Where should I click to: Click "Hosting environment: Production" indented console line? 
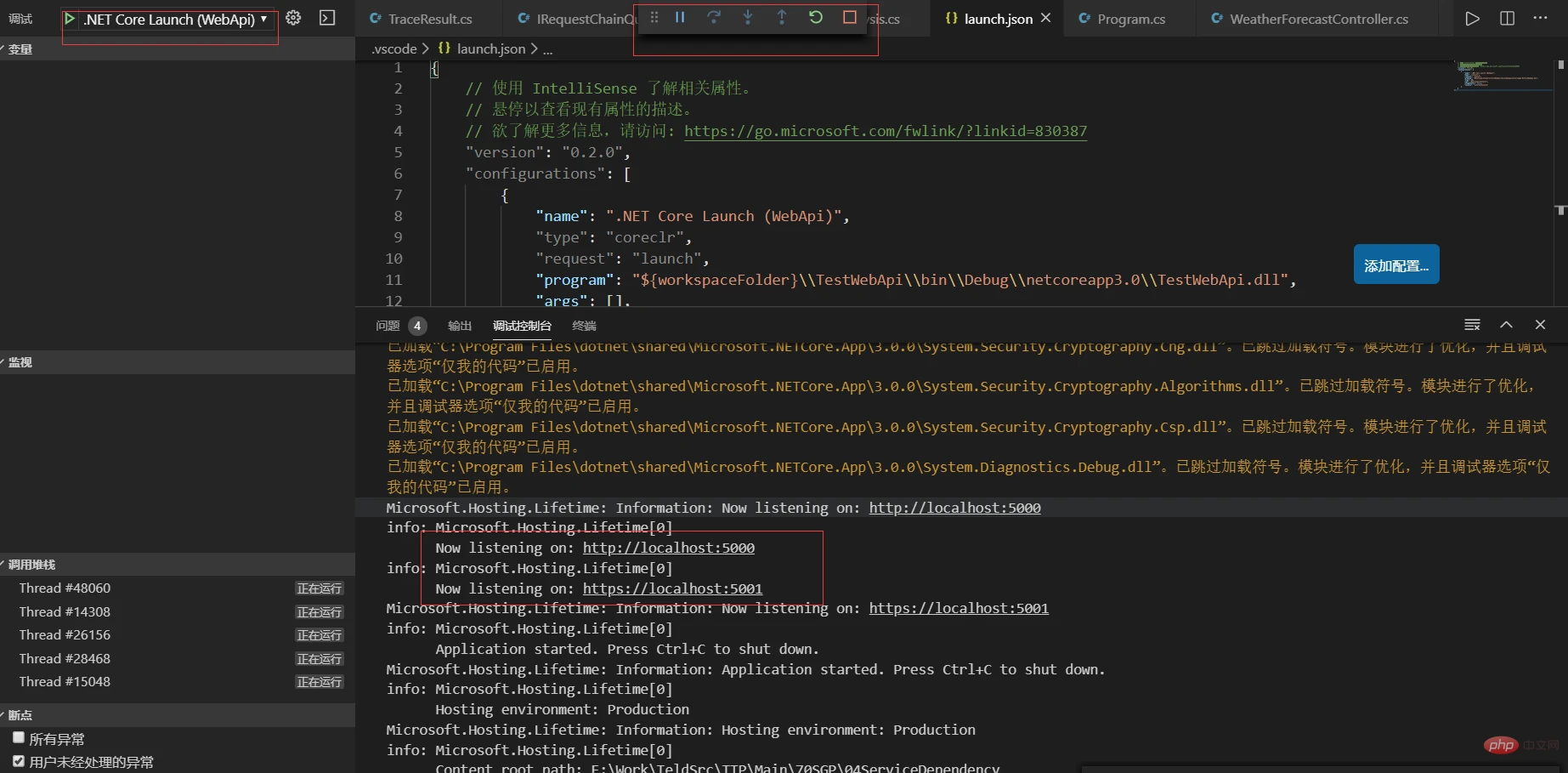tap(562, 709)
